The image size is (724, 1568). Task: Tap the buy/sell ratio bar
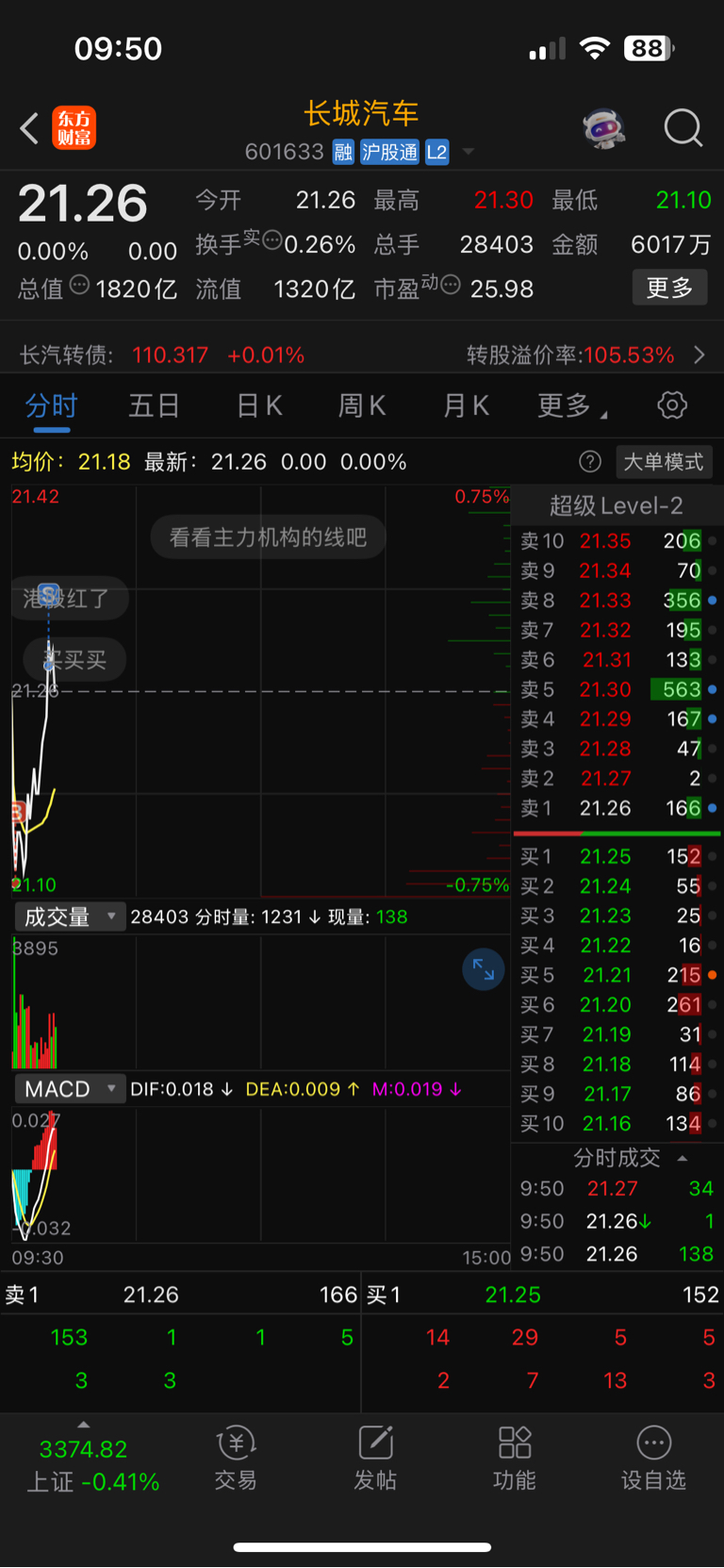click(617, 834)
